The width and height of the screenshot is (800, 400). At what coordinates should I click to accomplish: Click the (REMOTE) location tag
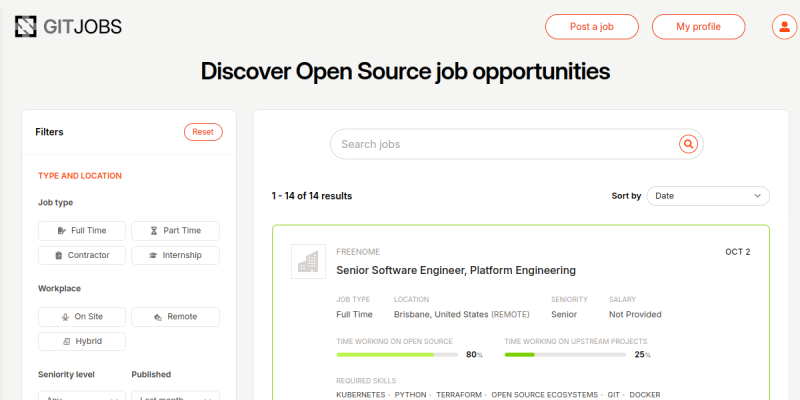click(510, 315)
